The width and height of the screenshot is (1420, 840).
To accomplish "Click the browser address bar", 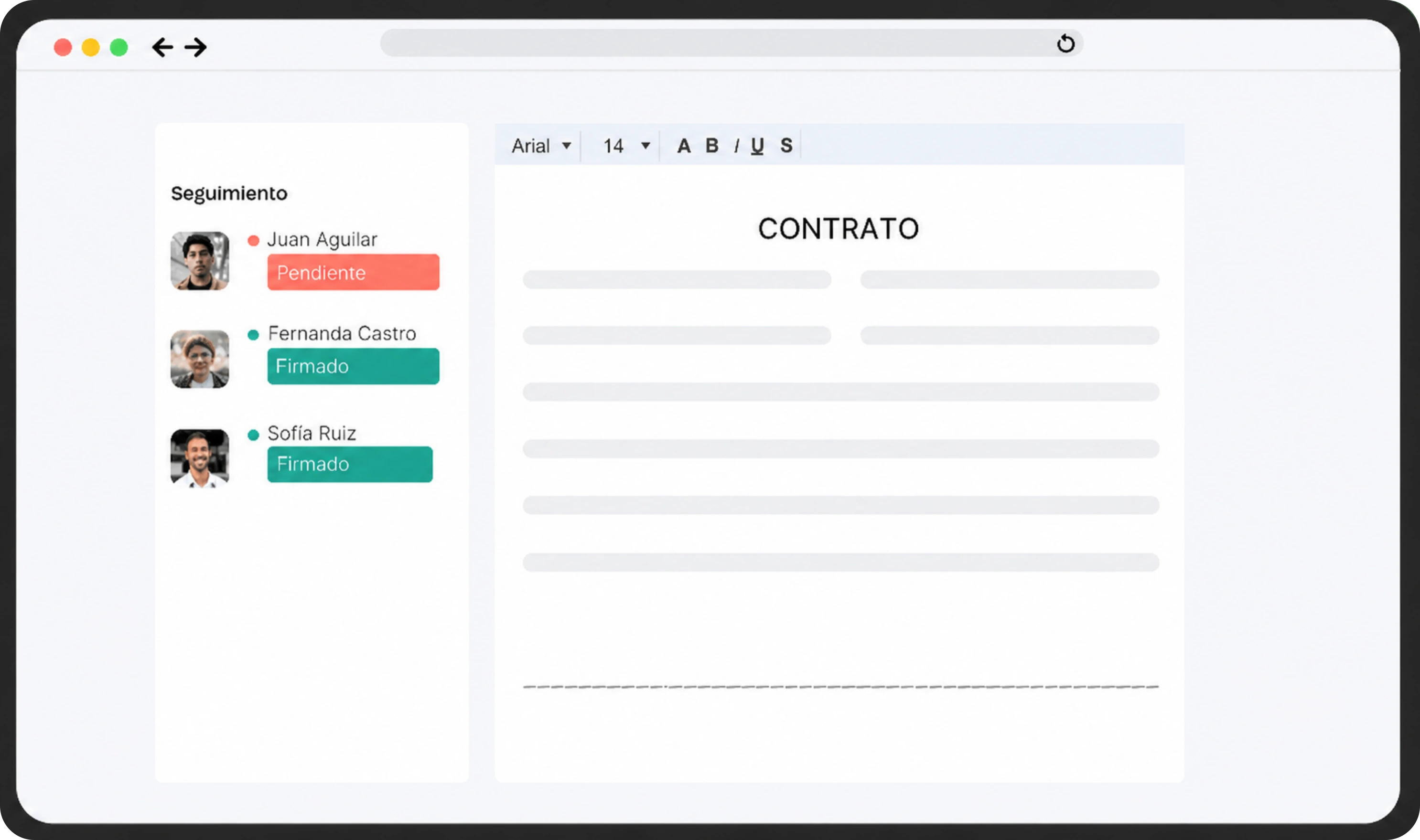I will (732, 43).
